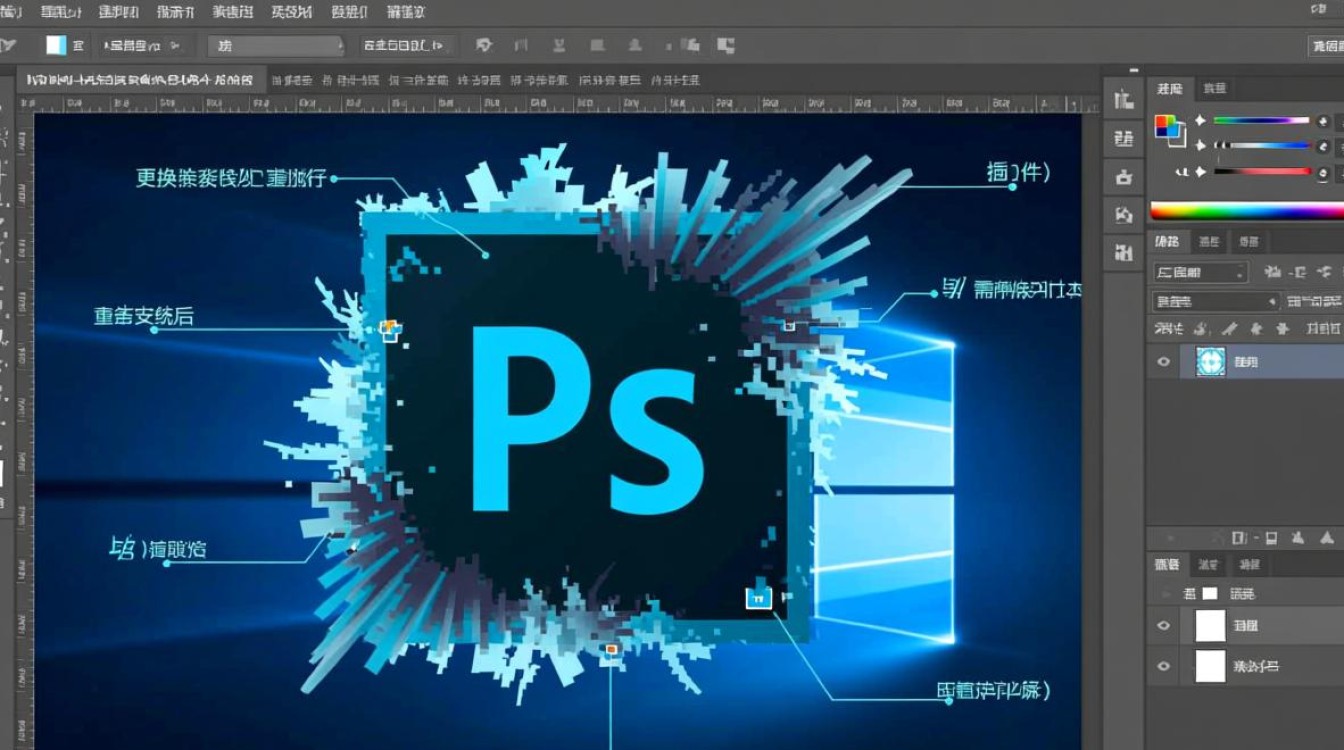Viewport: 1344px width, 750px height.
Task: Toggle the eye icon of the highlighted channel entry
Action: pyautogui.click(x=1163, y=362)
